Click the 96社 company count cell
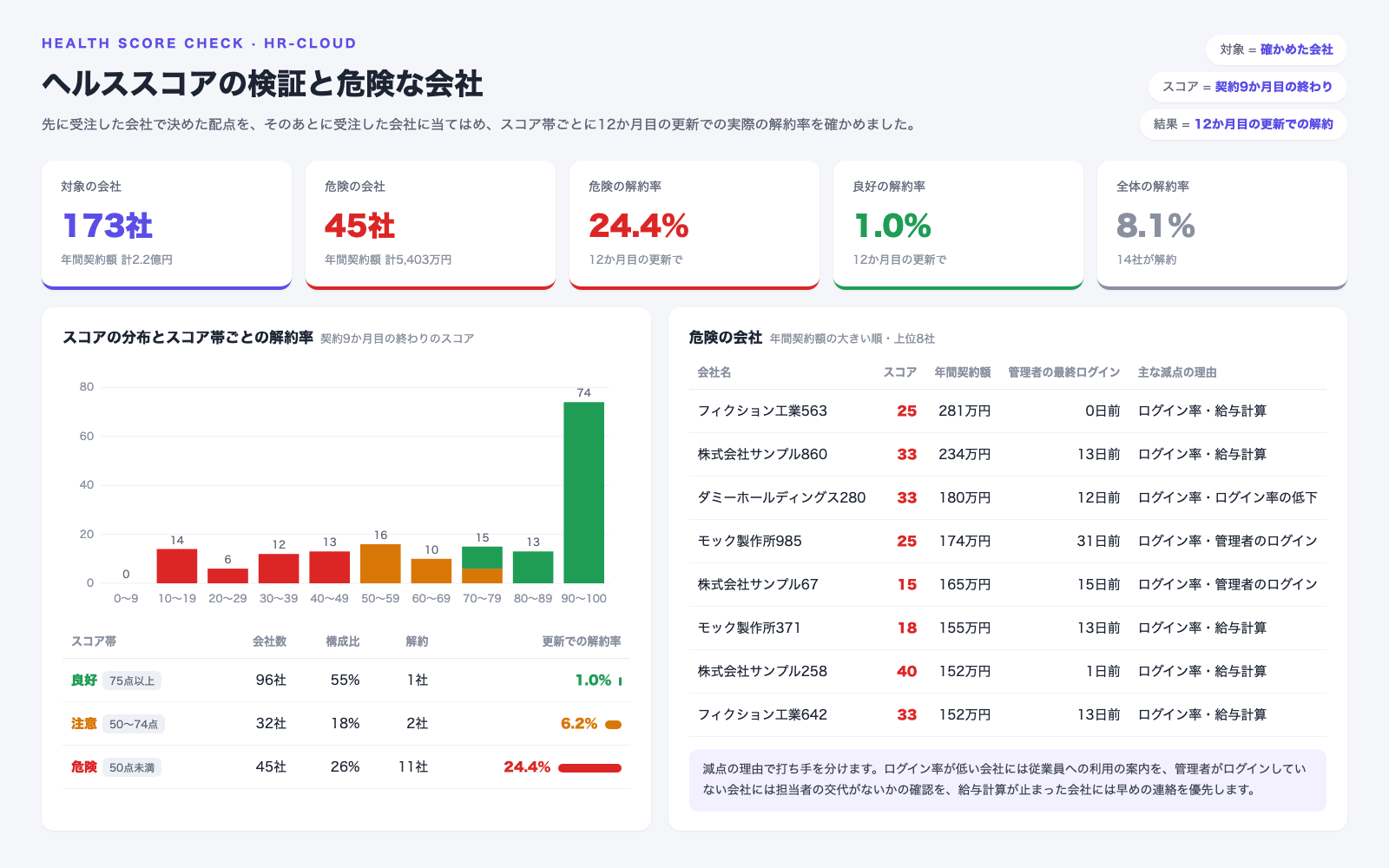Viewport: 1389px width, 868px height. click(271, 681)
